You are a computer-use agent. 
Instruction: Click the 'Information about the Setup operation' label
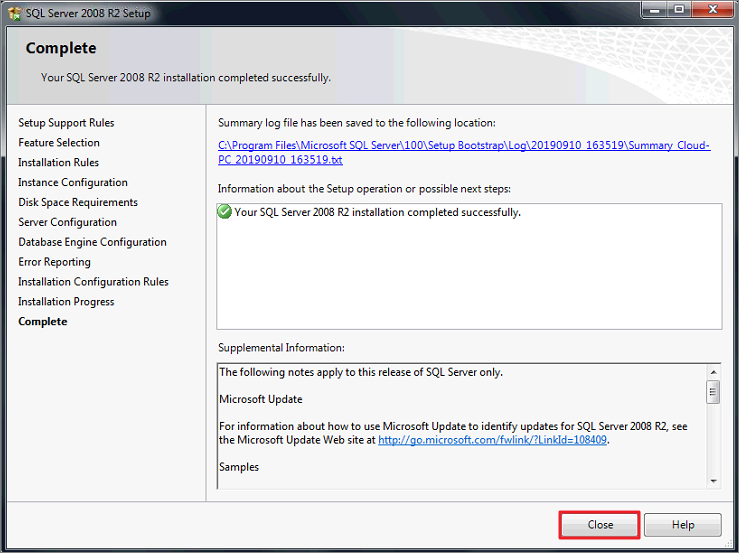tap(364, 189)
